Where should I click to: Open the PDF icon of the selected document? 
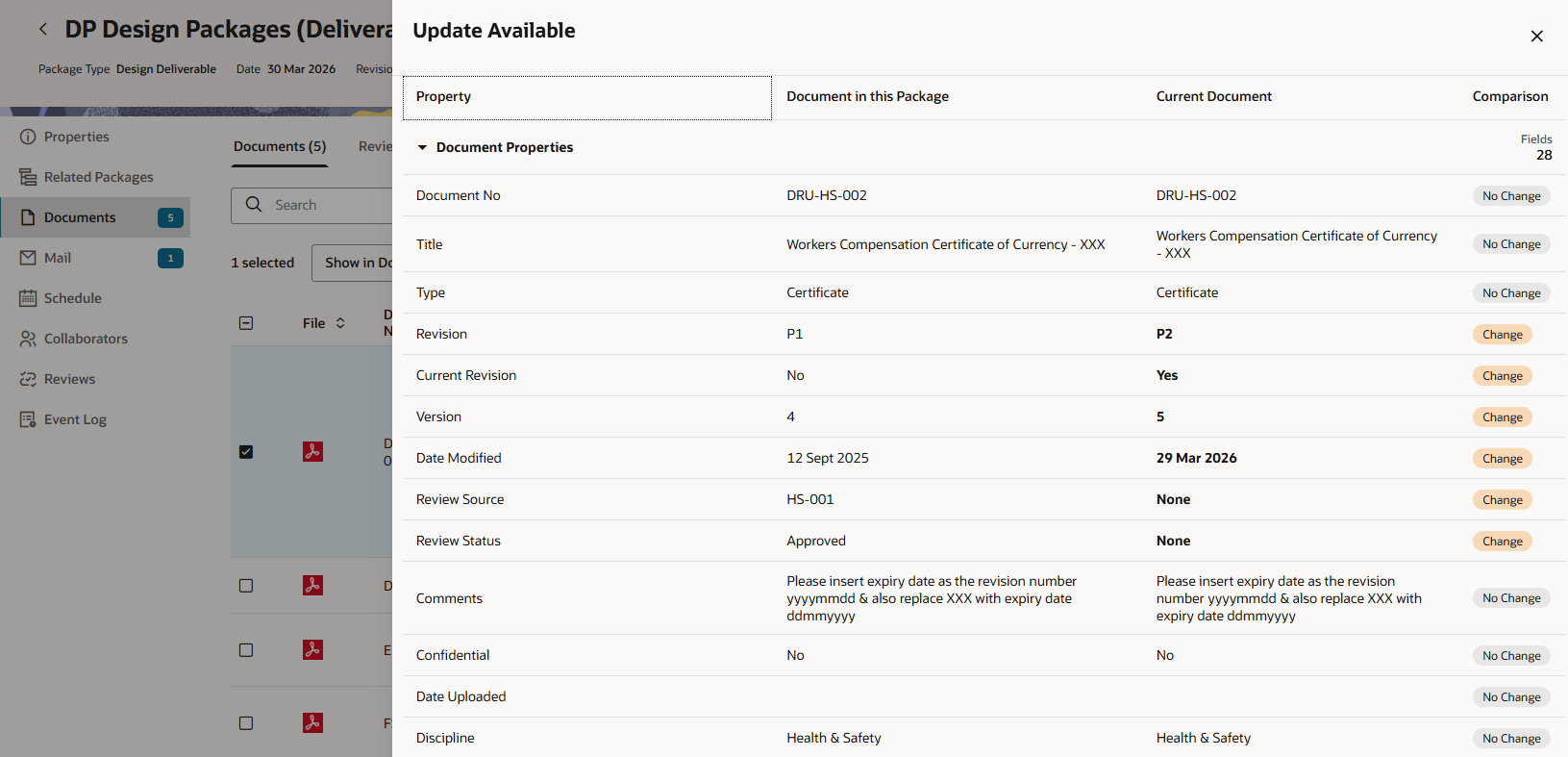[x=312, y=451]
